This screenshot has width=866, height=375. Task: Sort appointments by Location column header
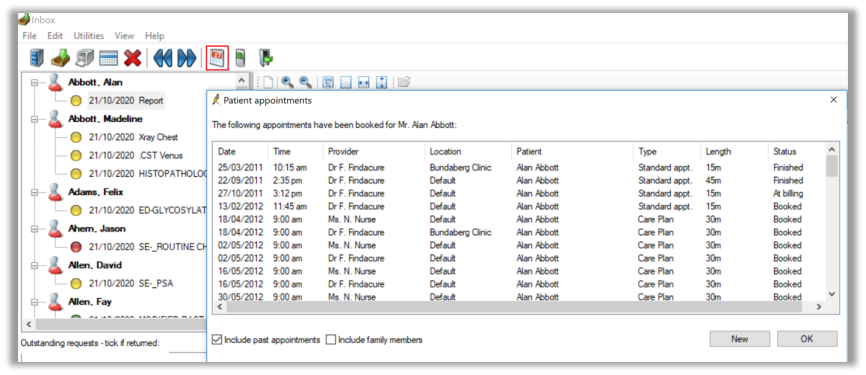coord(468,151)
